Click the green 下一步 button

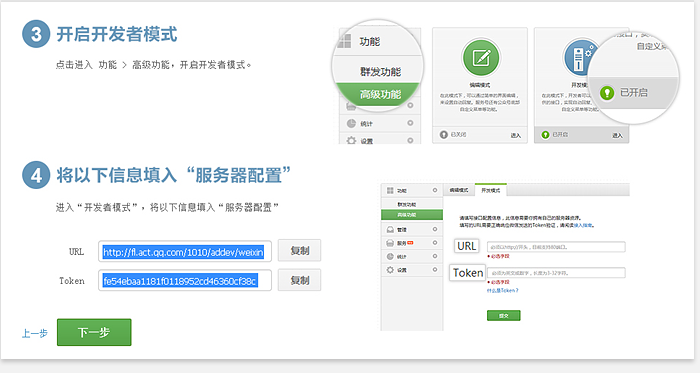[94, 332]
